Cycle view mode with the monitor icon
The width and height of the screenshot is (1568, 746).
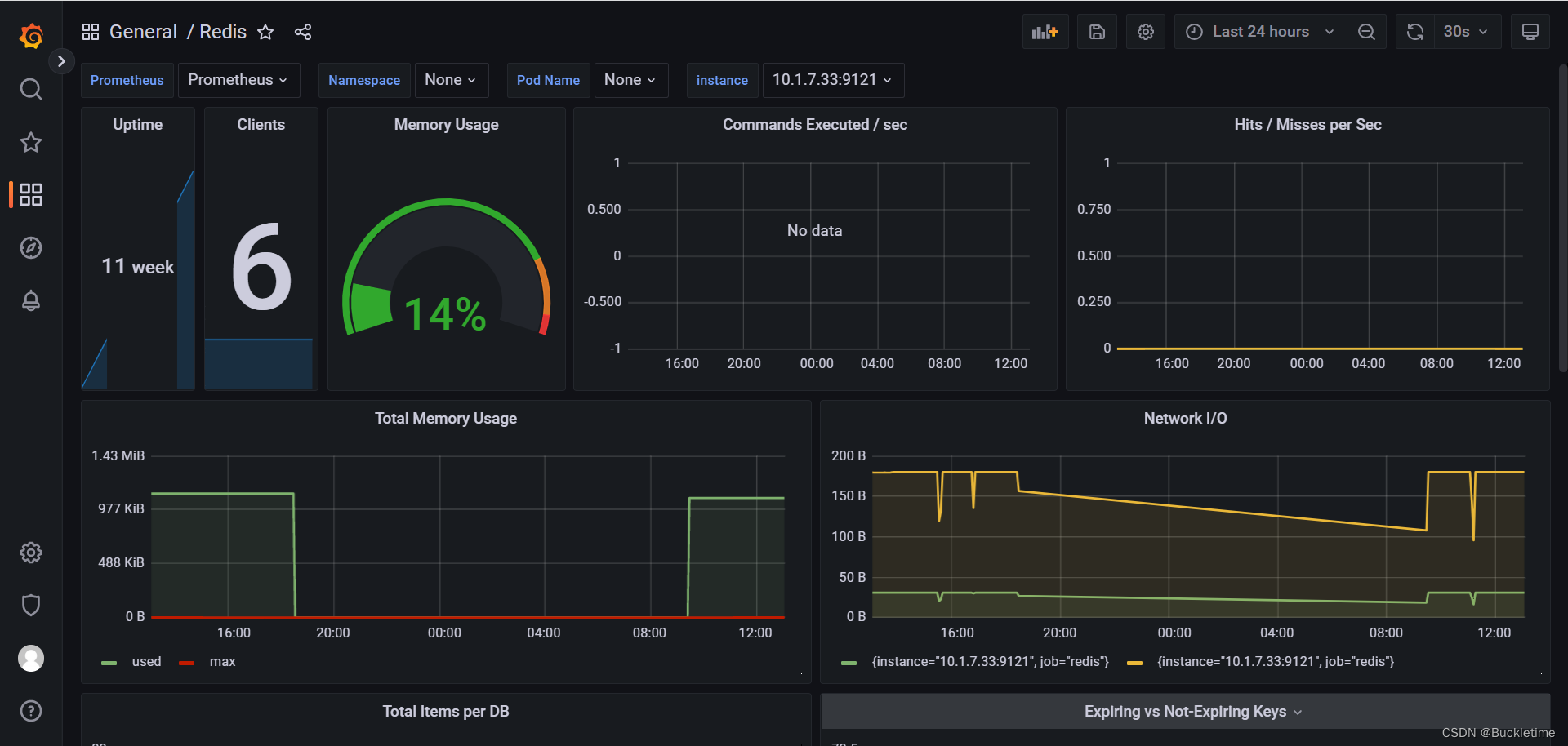(x=1530, y=32)
